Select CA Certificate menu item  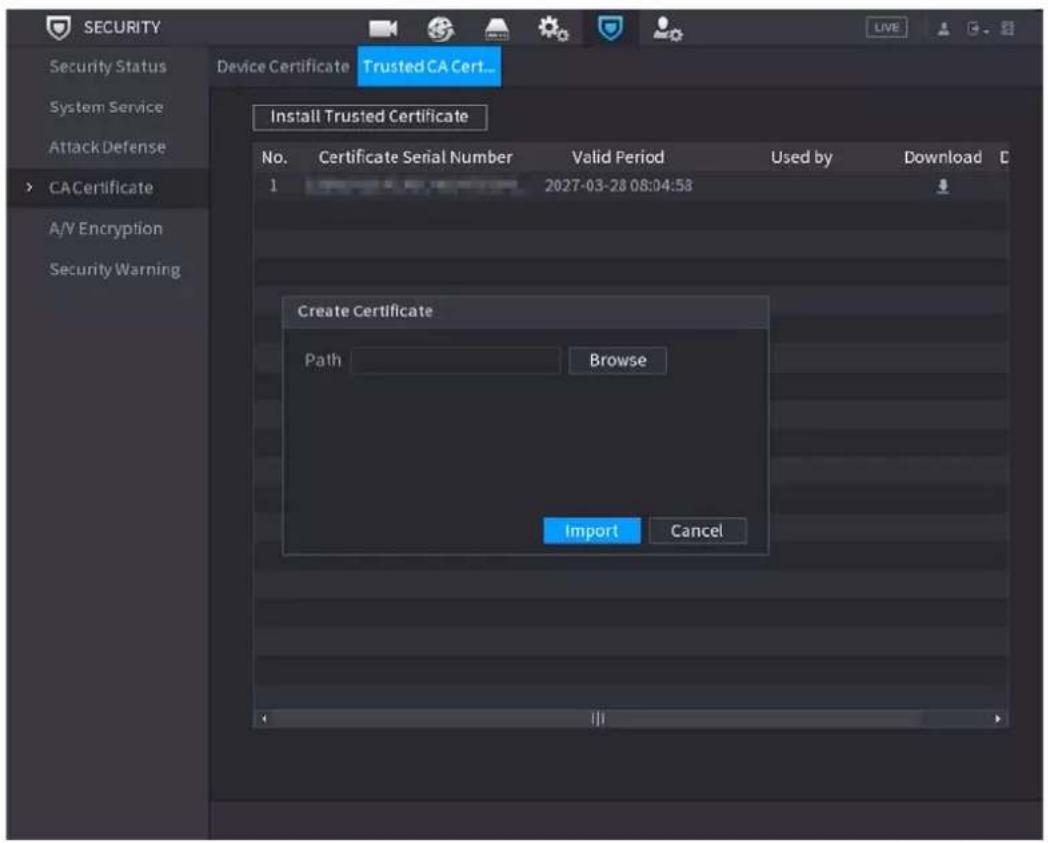click(x=101, y=188)
